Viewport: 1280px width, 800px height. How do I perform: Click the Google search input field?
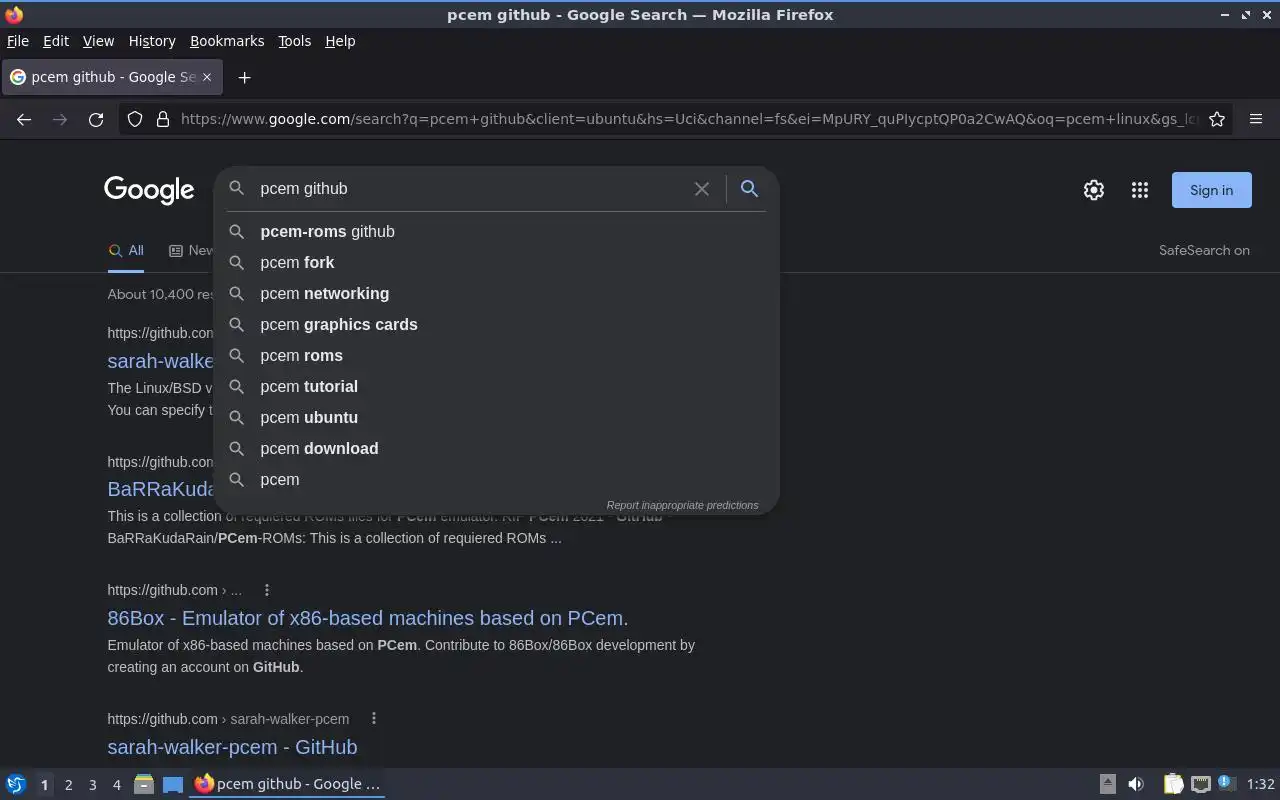[x=470, y=188]
